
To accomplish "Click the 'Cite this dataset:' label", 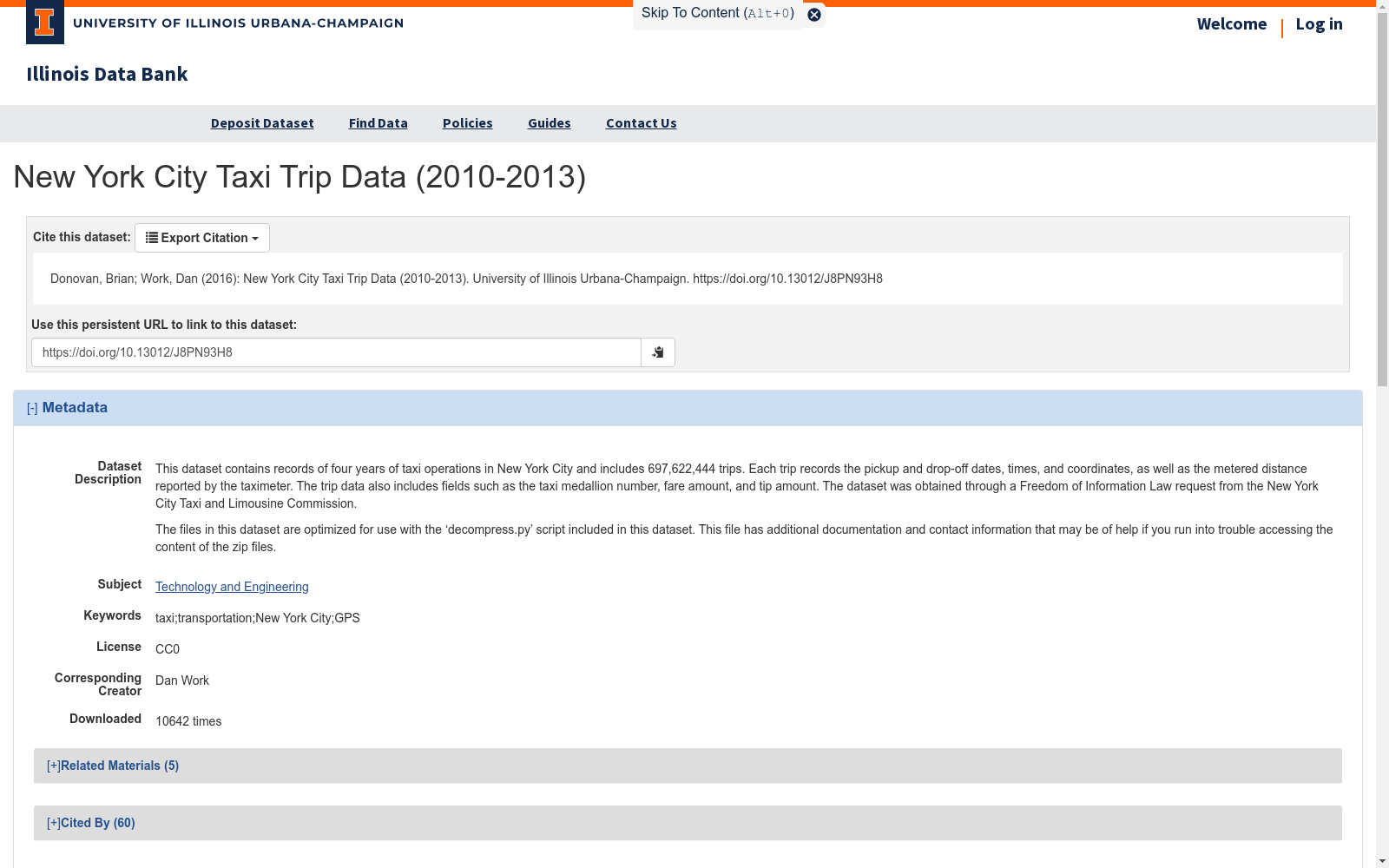I will pyautogui.click(x=82, y=237).
